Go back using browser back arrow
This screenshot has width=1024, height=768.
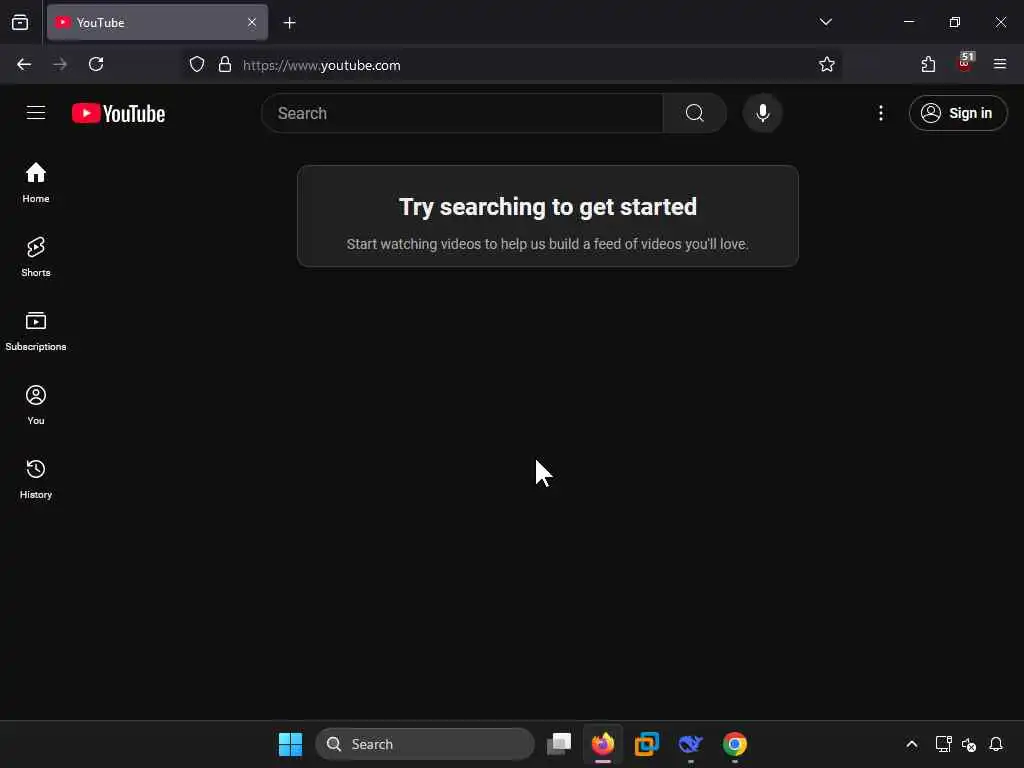click(x=24, y=64)
